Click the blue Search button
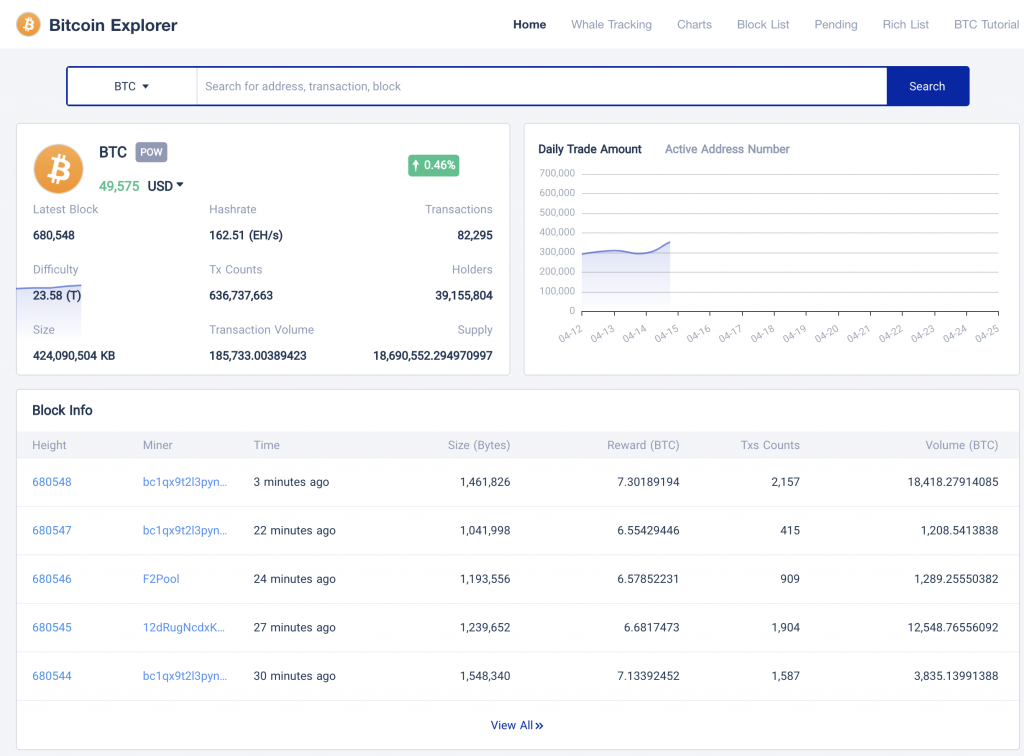This screenshot has height=756, width=1024. [927, 86]
